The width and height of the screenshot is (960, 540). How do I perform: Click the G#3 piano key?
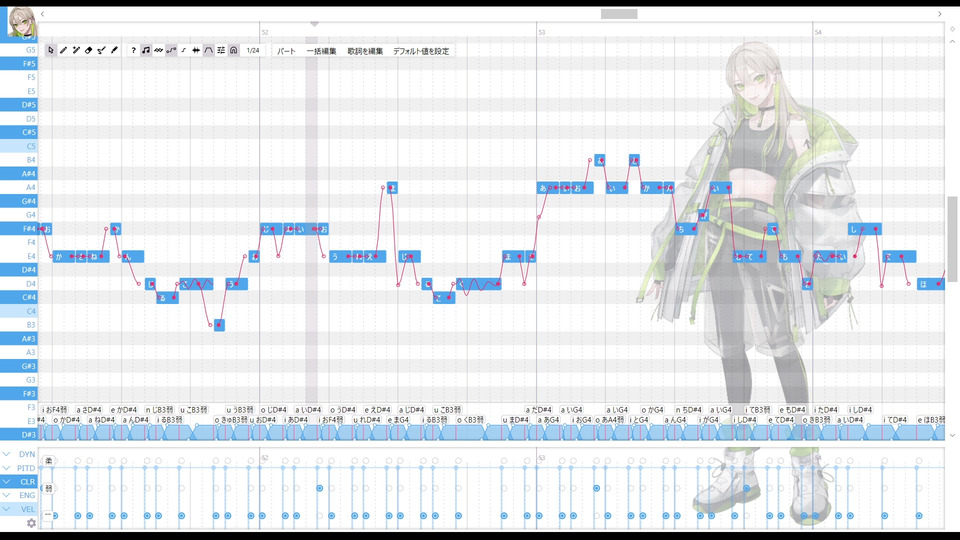coord(19,366)
